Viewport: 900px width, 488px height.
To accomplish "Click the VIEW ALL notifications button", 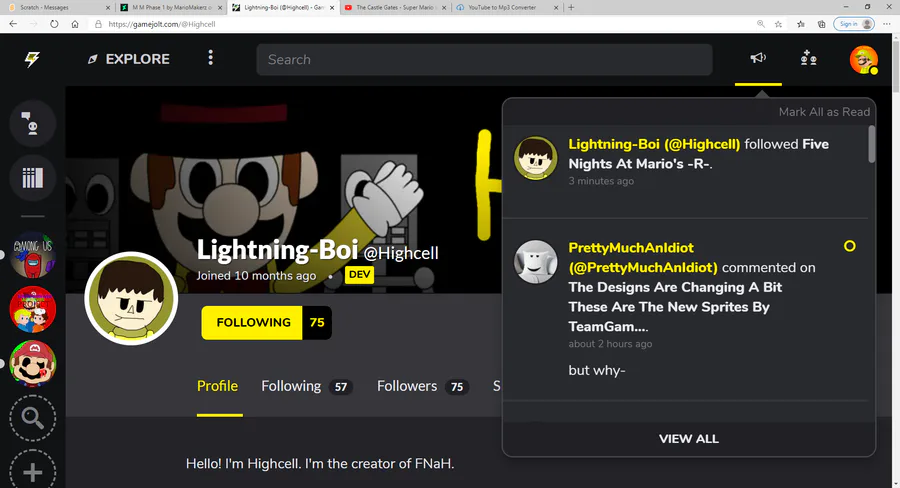I will tap(689, 439).
